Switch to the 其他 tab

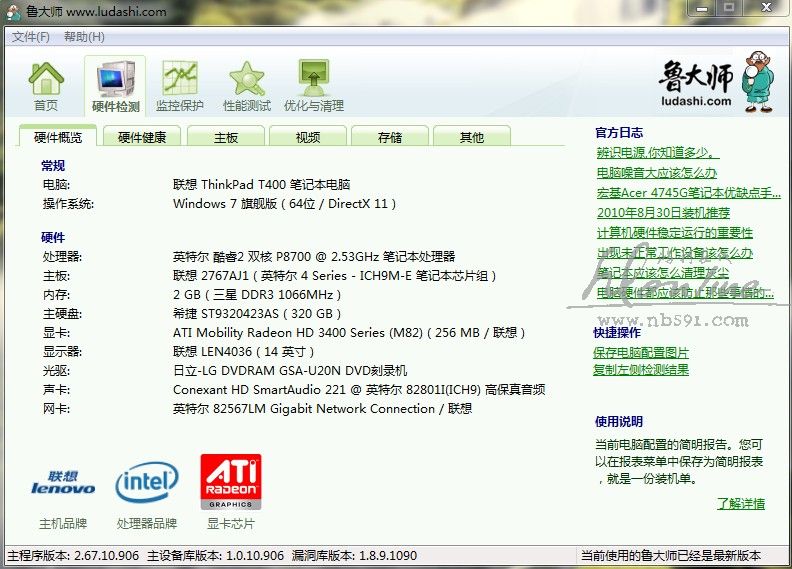point(472,137)
